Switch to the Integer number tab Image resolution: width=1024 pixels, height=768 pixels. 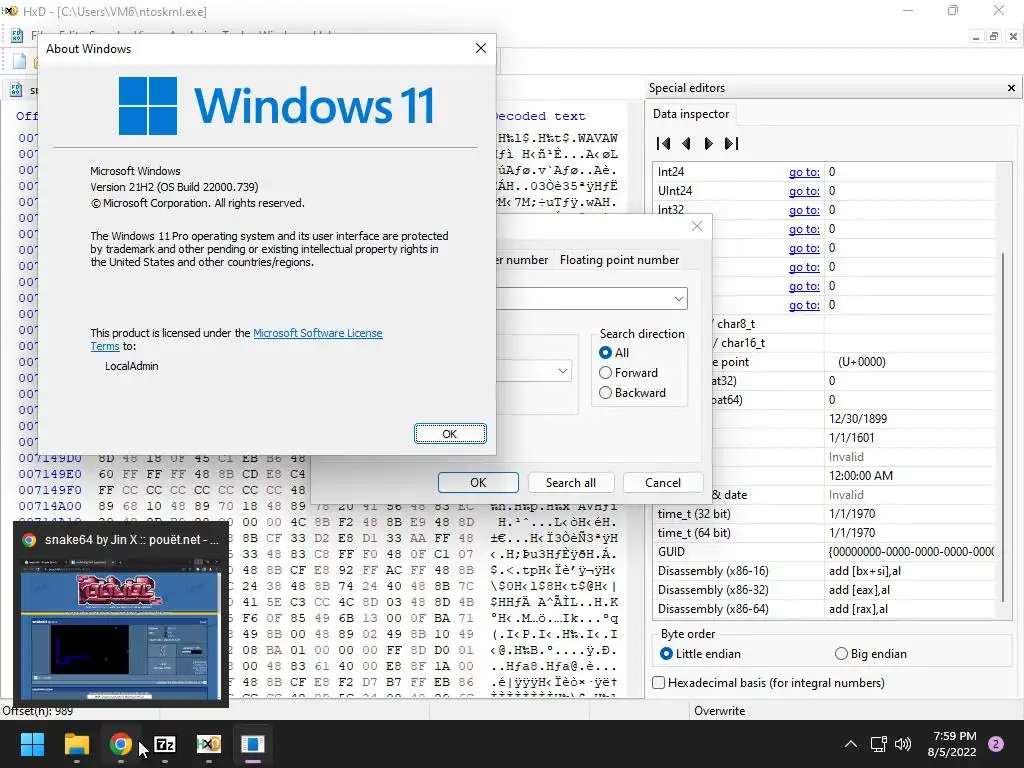524,260
